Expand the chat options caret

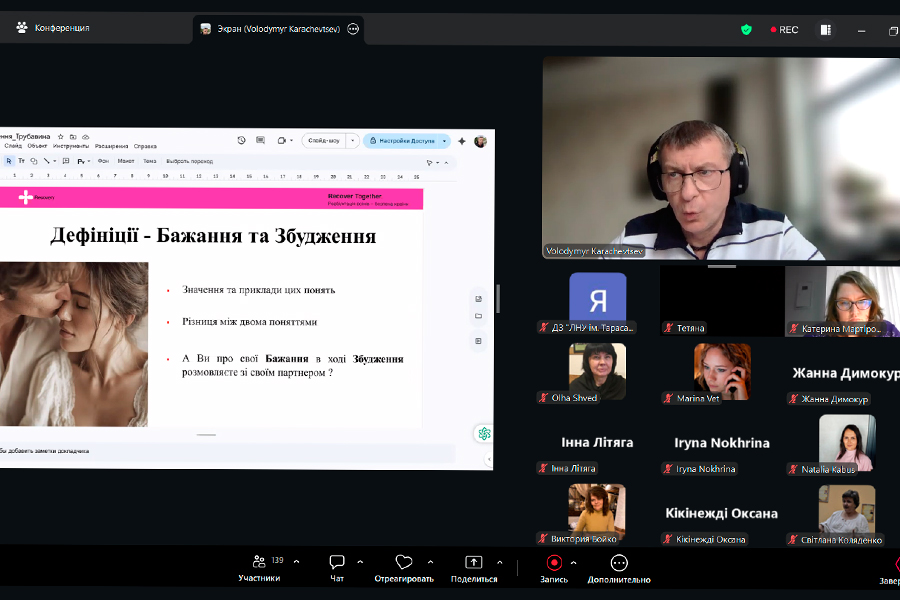tap(360, 562)
